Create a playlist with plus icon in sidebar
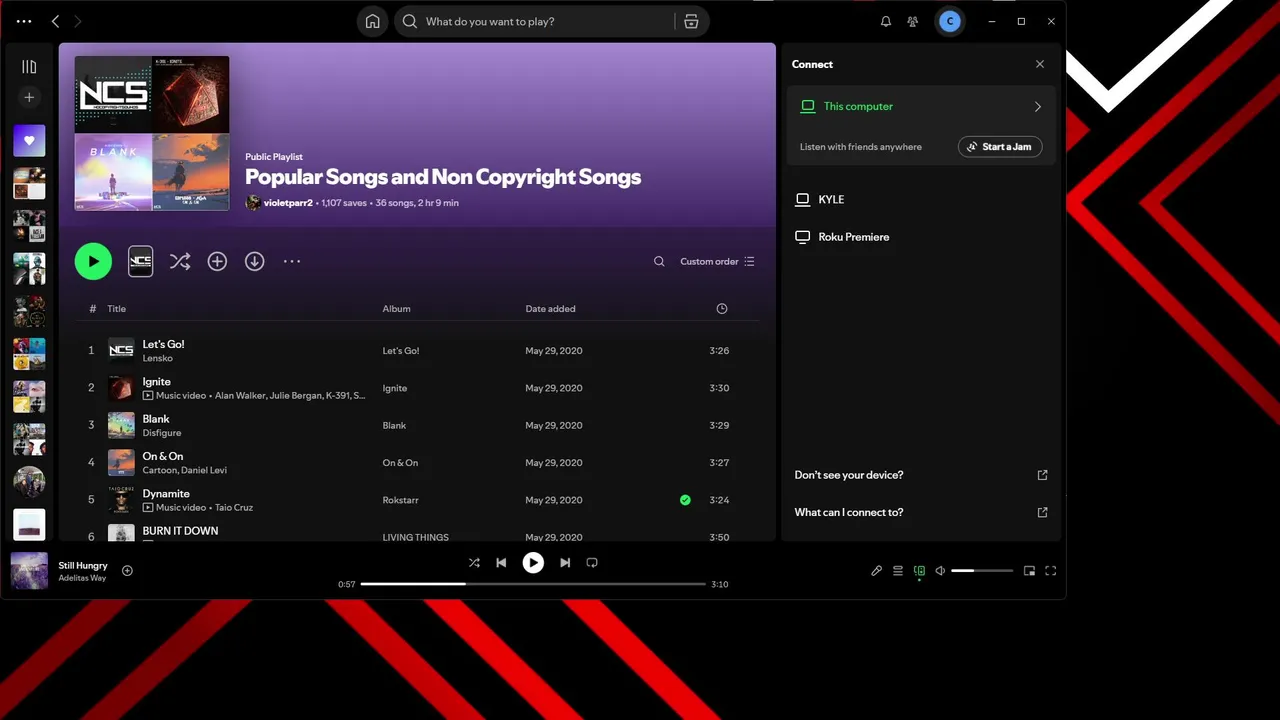 tap(29, 97)
